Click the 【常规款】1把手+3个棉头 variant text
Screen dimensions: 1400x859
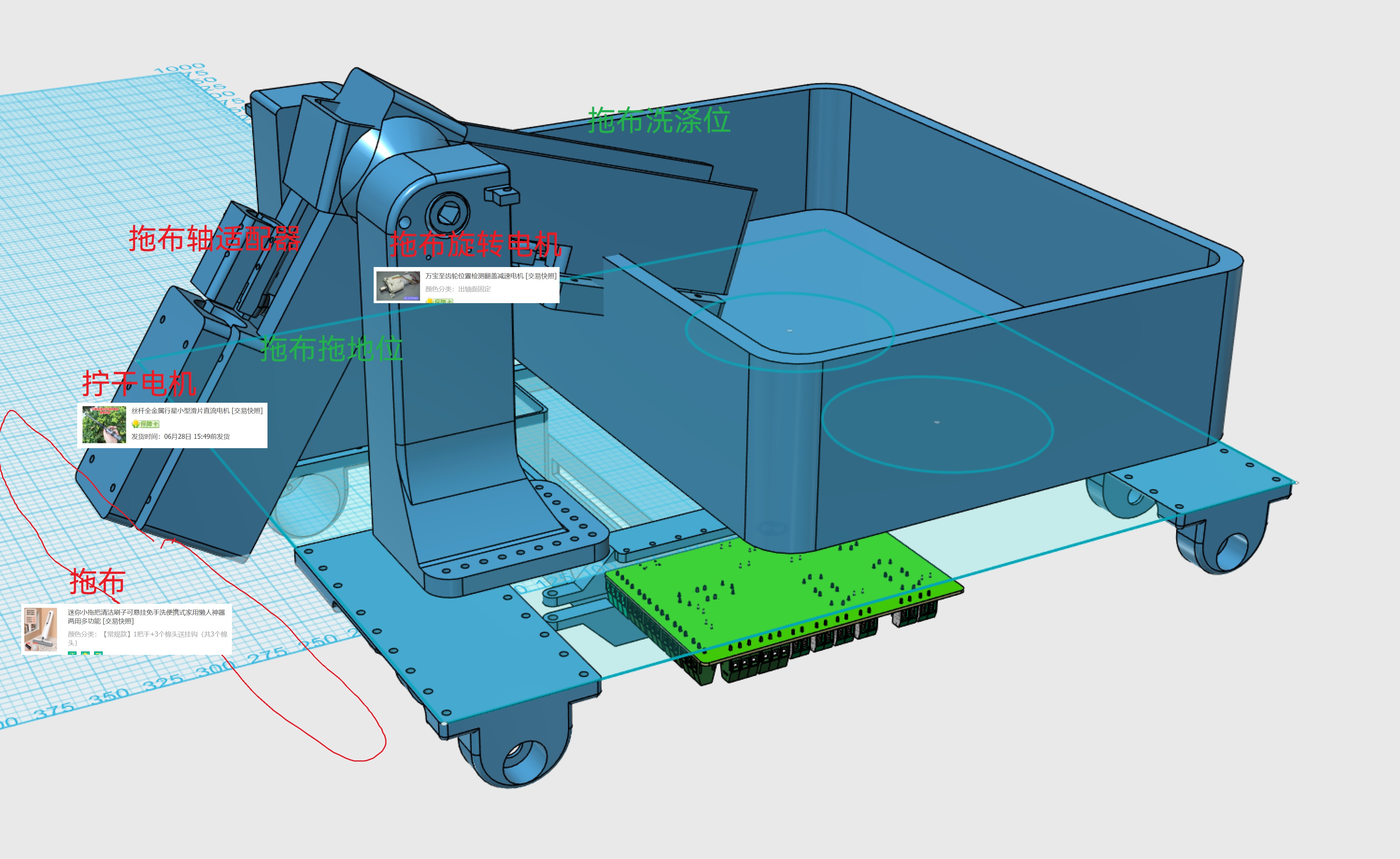(x=148, y=638)
